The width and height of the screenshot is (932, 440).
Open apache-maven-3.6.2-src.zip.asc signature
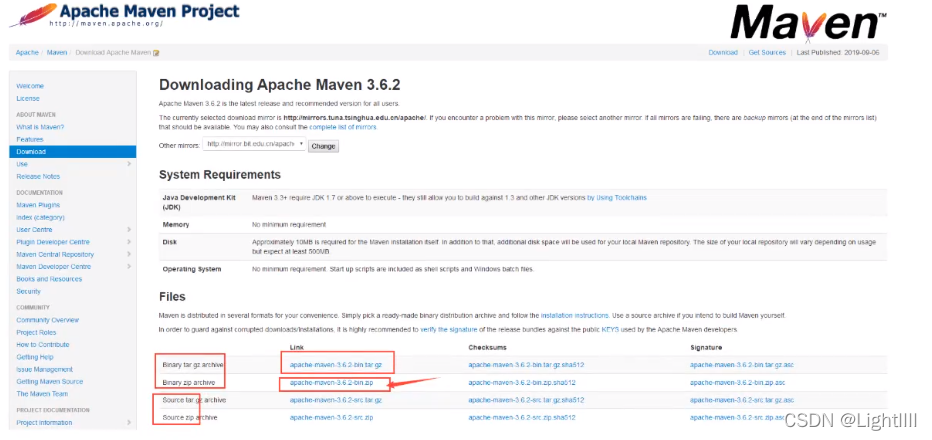[737, 418]
